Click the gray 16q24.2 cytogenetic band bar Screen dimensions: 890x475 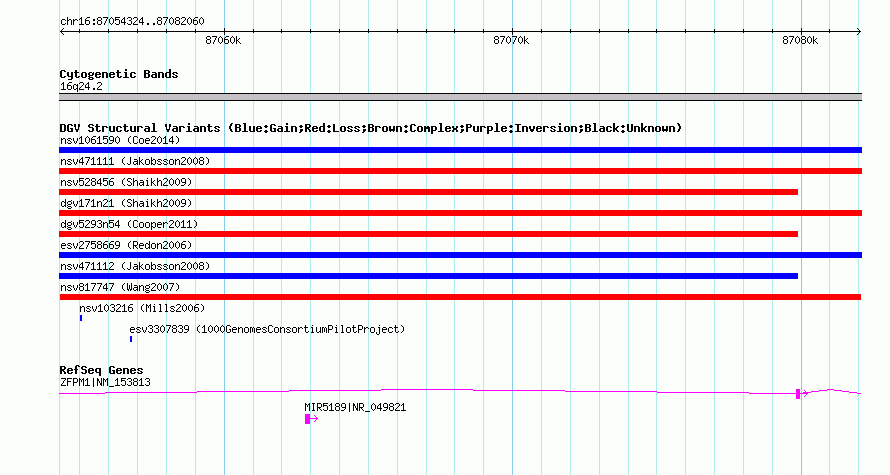[x=460, y=97]
